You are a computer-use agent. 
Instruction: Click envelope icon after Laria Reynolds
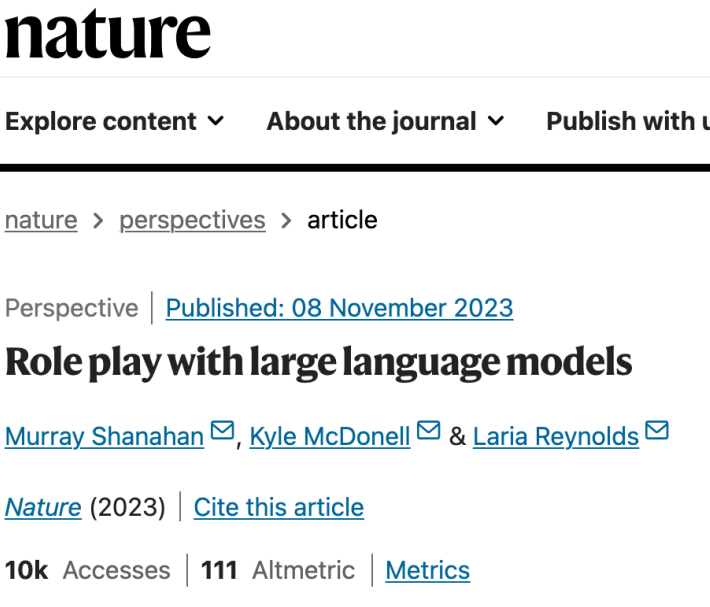(x=657, y=432)
